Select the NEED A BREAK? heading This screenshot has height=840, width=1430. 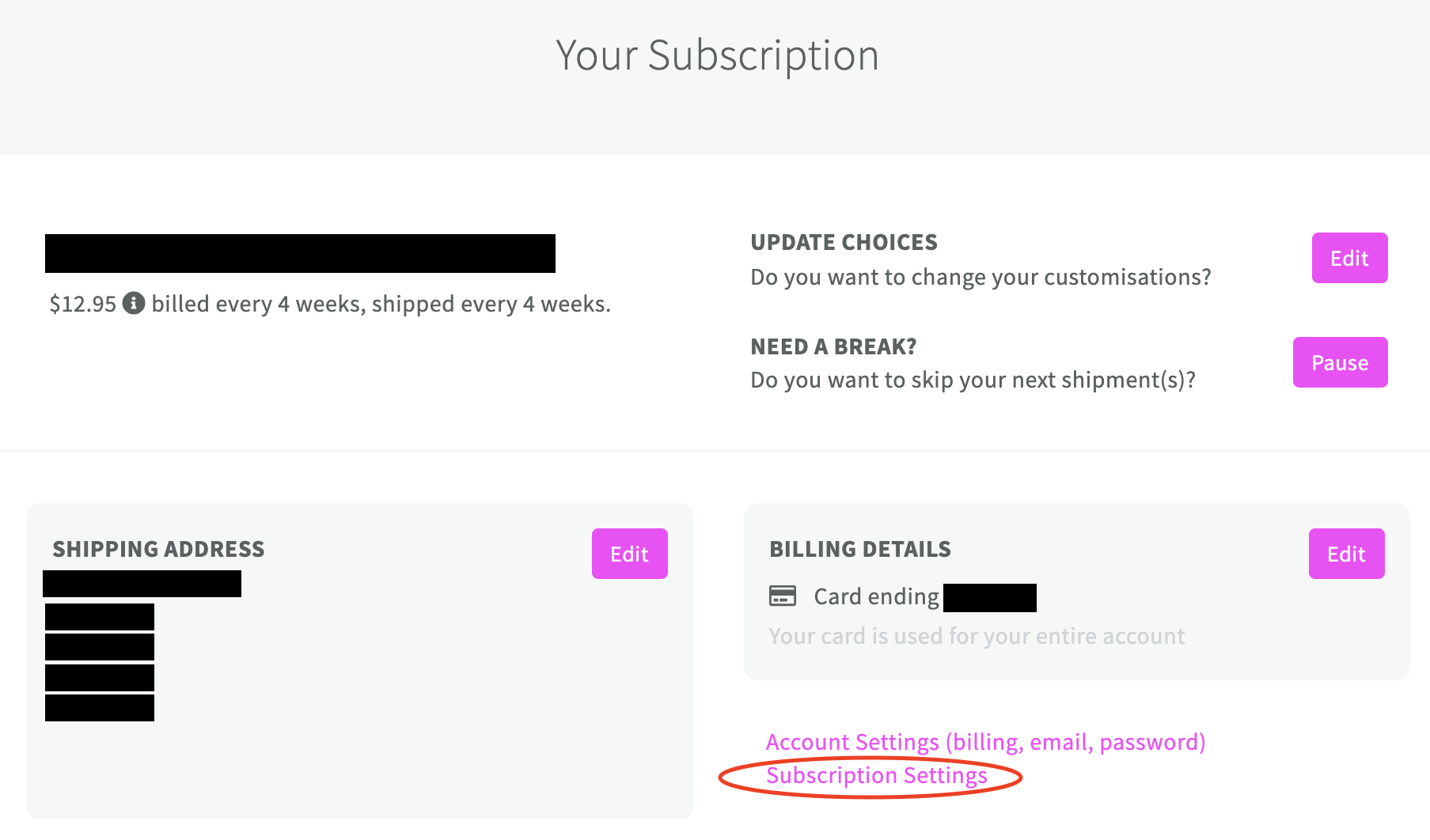[x=833, y=346]
